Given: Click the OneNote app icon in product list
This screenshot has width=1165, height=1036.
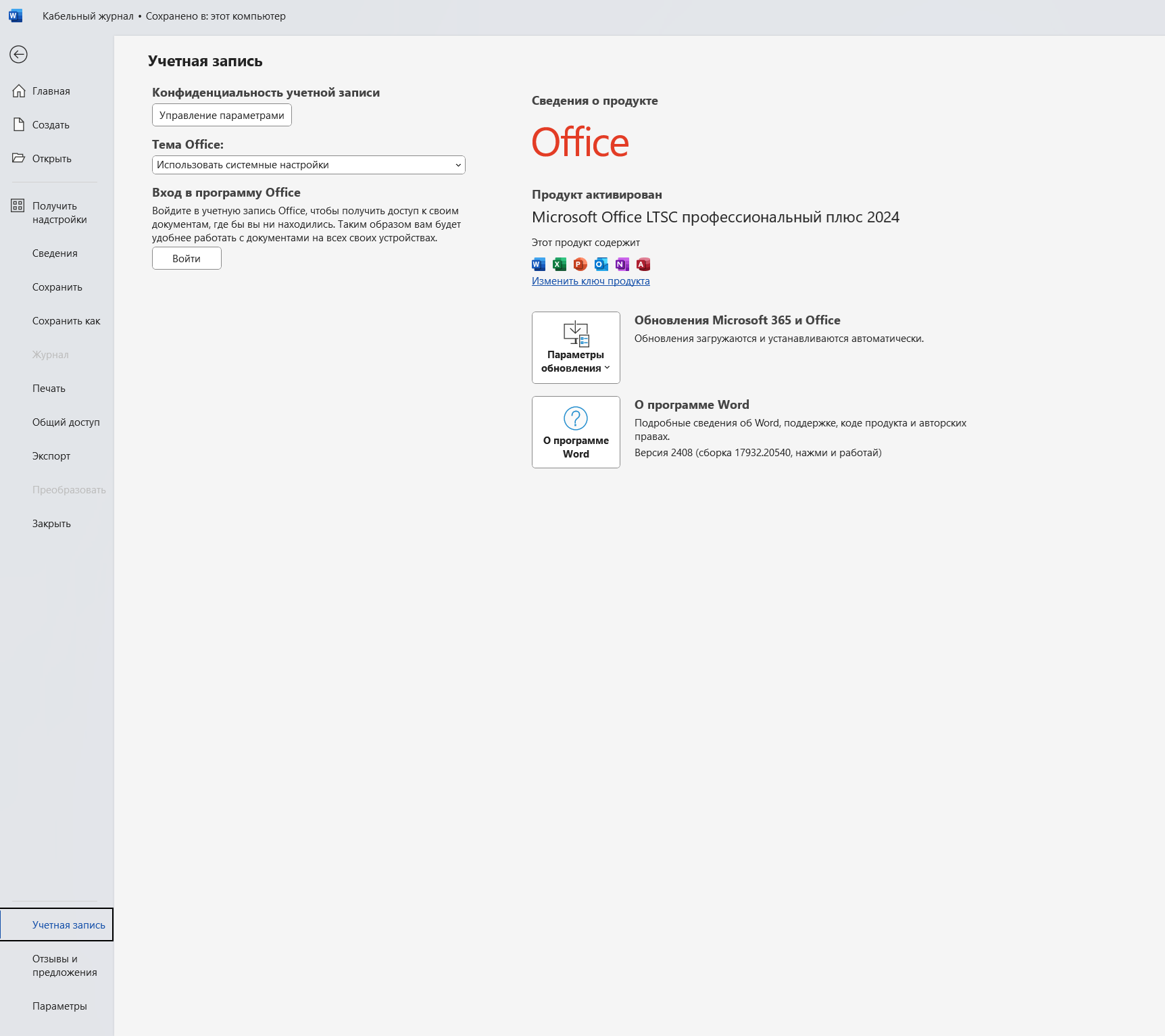Looking at the screenshot, I should pyautogui.click(x=622, y=264).
